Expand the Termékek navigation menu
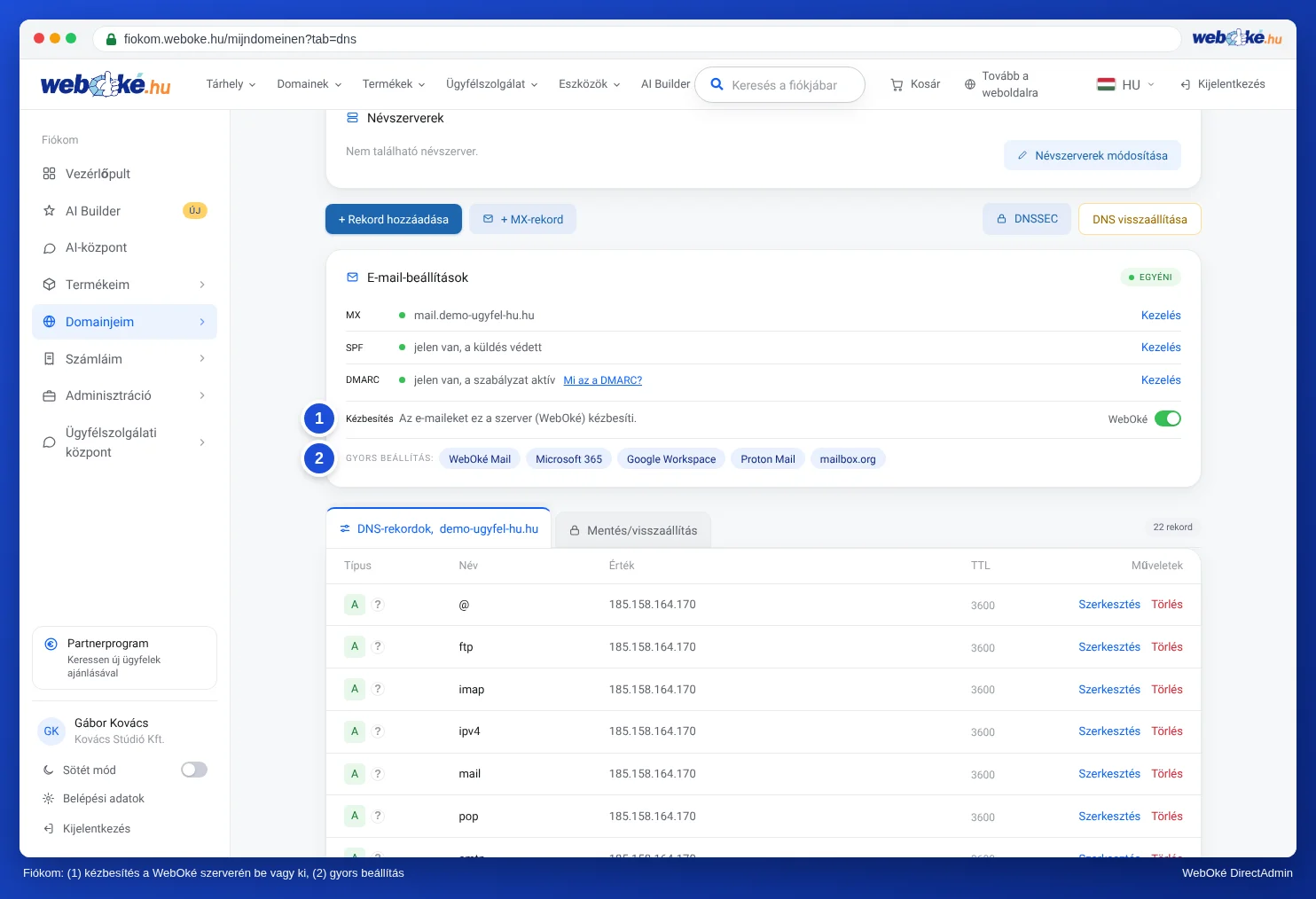This screenshot has width=1316, height=899. (394, 84)
